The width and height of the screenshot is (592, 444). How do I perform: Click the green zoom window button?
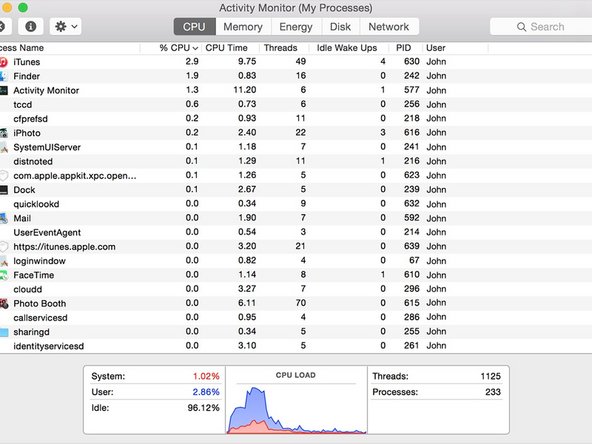(x=23, y=7)
